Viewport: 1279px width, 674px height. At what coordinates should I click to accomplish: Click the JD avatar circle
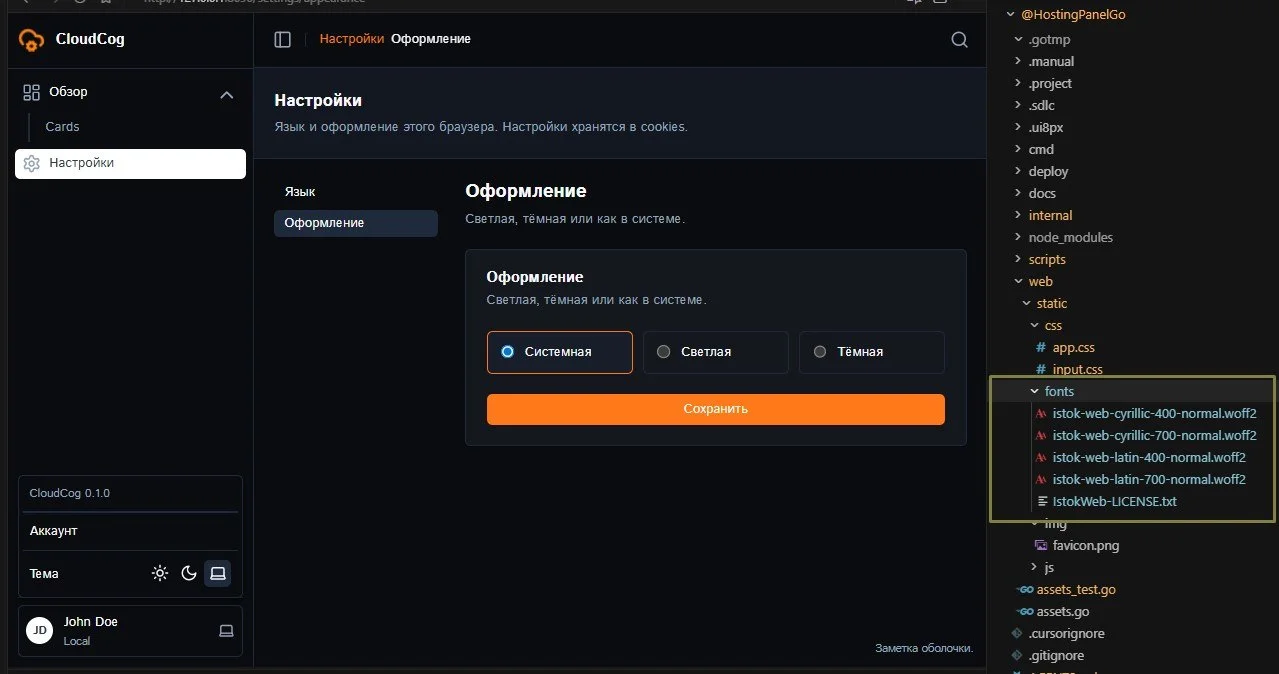click(39, 630)
